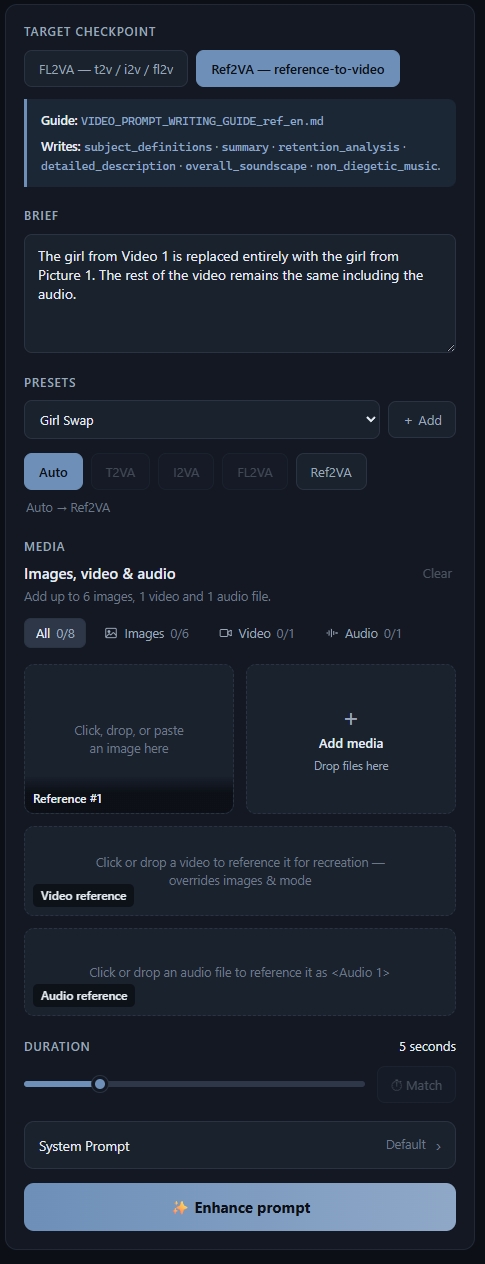Click the 'Audio reference' label
The width and height of the screenshot is (485, 1264).
pos(83,996)
